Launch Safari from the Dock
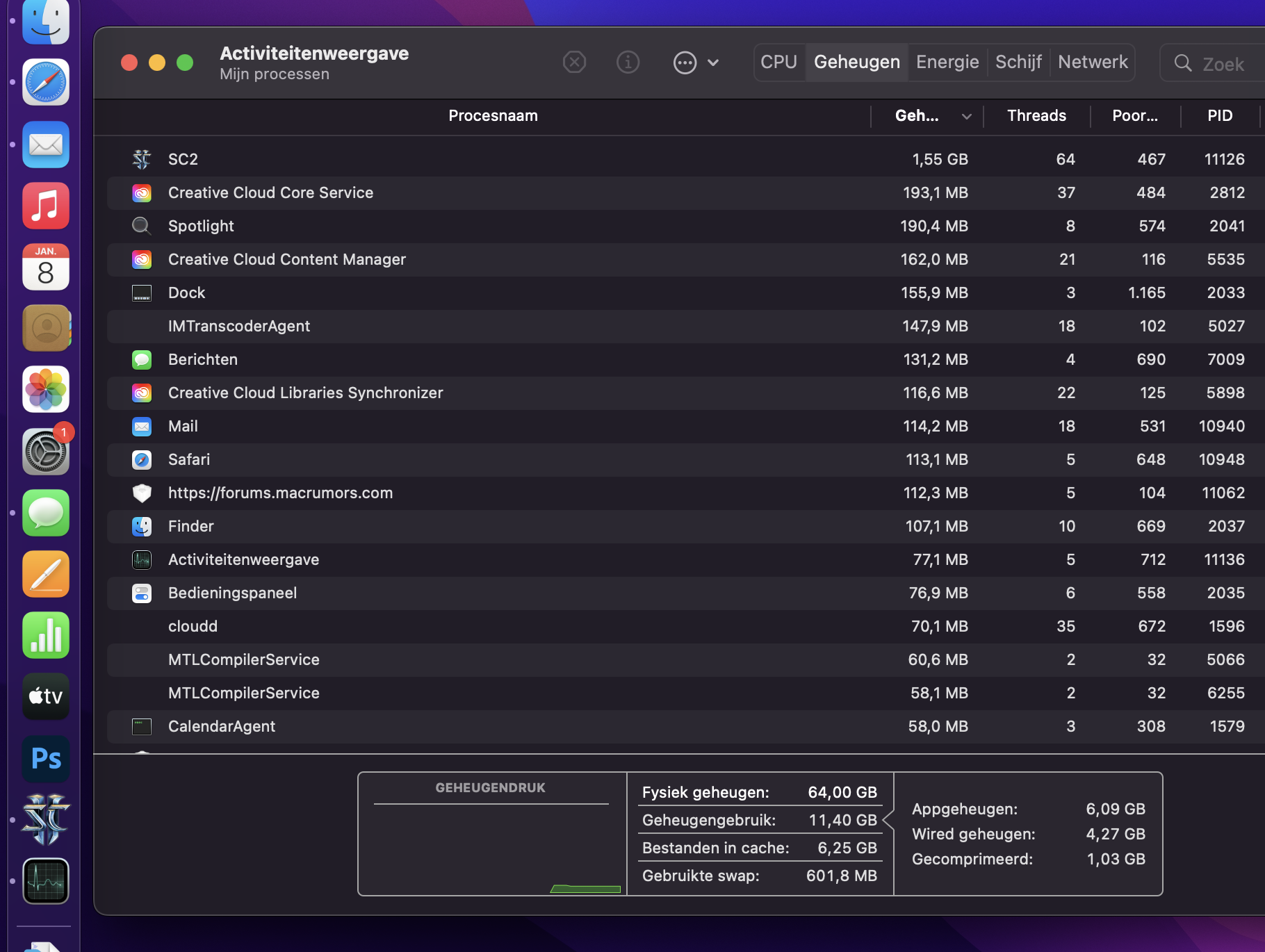This screenshot has width=1265, height=952. point(46,82)
